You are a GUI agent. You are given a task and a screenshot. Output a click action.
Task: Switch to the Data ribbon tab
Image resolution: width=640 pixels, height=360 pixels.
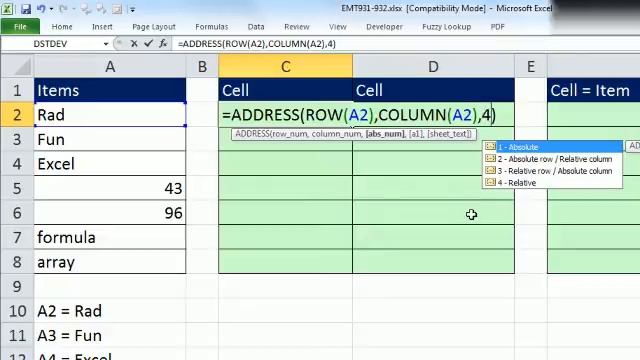point(256,27)
